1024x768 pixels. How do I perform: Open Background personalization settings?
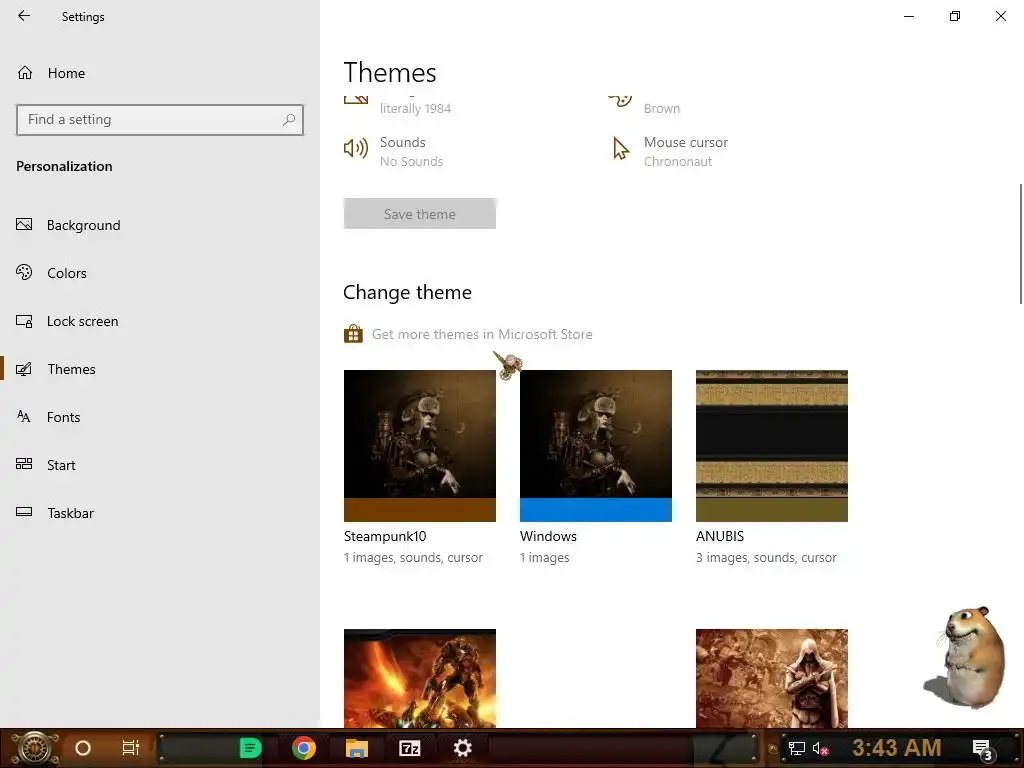click(84, 225)
